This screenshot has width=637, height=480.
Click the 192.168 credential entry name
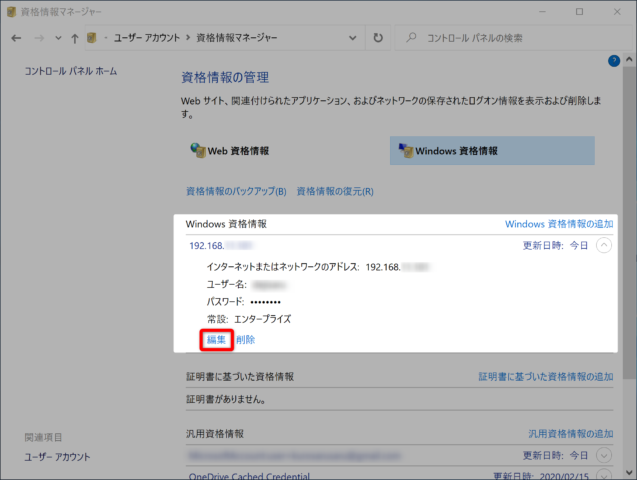[221, 245]
